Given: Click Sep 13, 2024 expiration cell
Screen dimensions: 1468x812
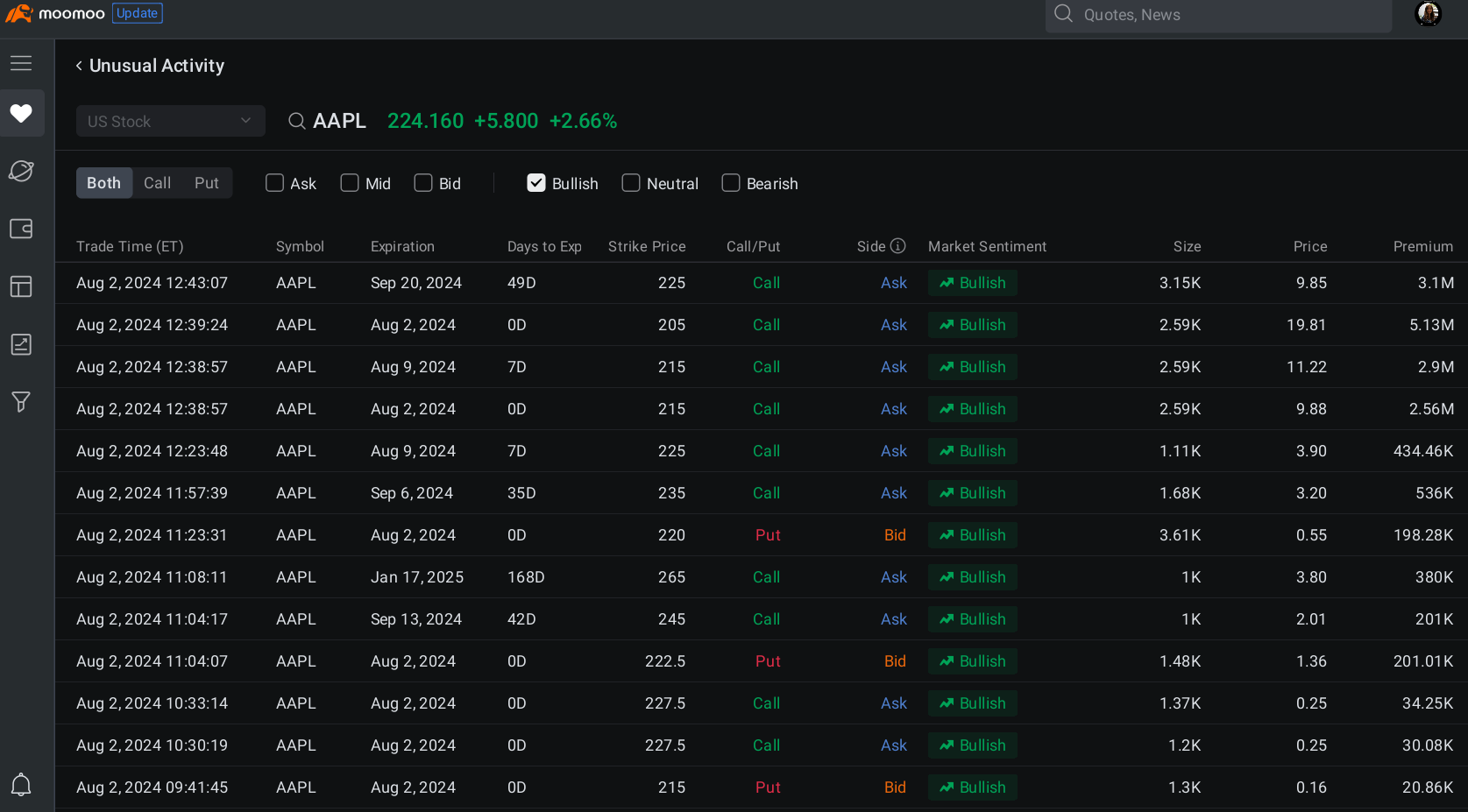Looking at the screenshot, I should [416, 619].
